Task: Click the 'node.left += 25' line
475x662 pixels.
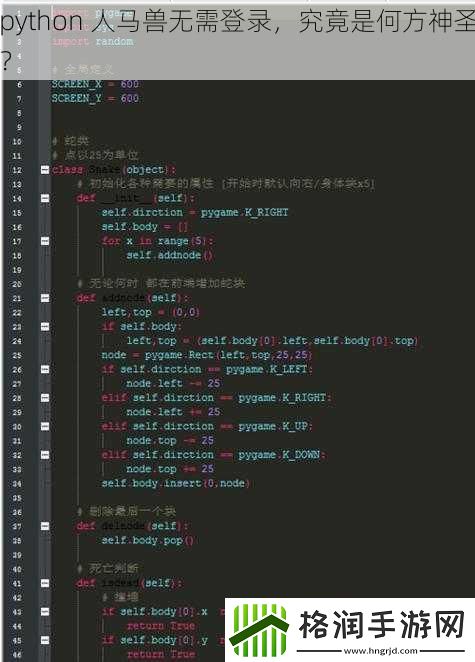Action: (173, 412)
